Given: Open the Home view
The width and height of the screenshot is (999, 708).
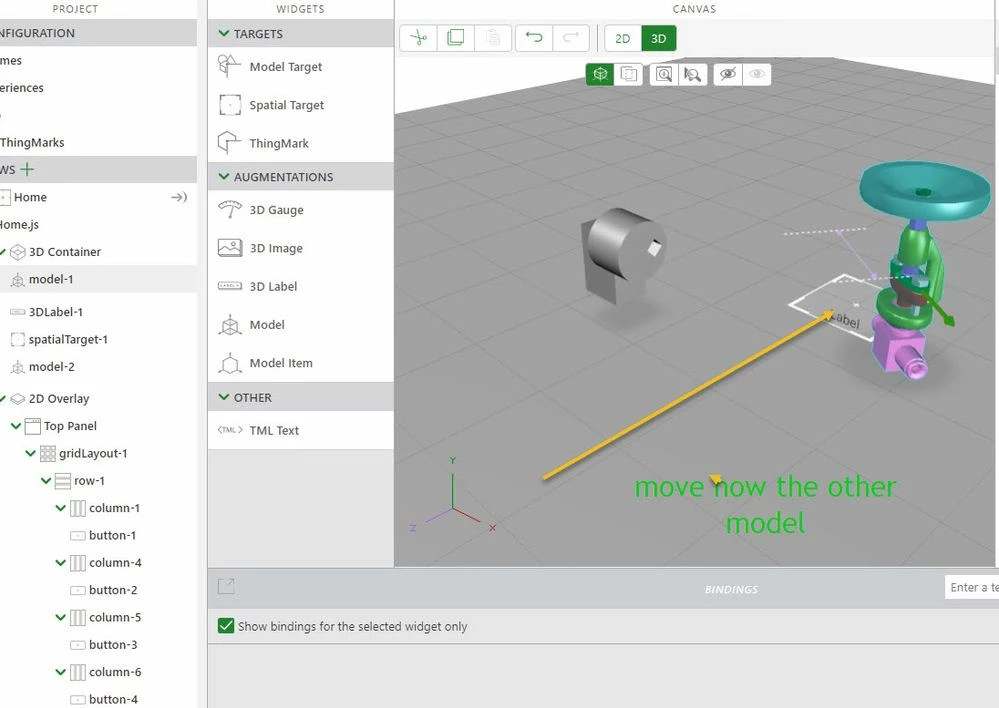Looking at the screenshot, I should pyautogui.click(x=30, y=197).
